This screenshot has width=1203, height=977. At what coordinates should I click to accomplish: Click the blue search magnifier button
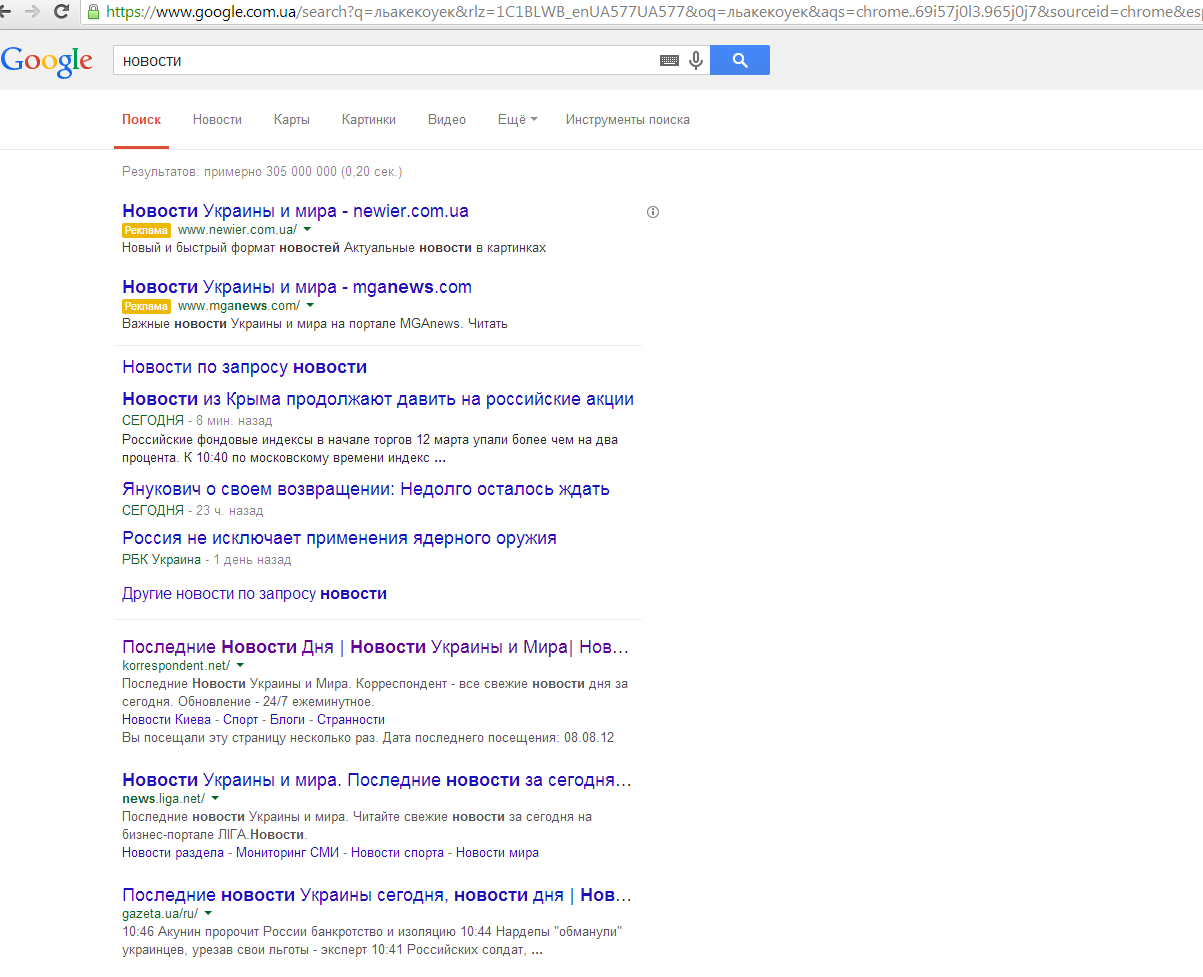(x=740, y=60)
